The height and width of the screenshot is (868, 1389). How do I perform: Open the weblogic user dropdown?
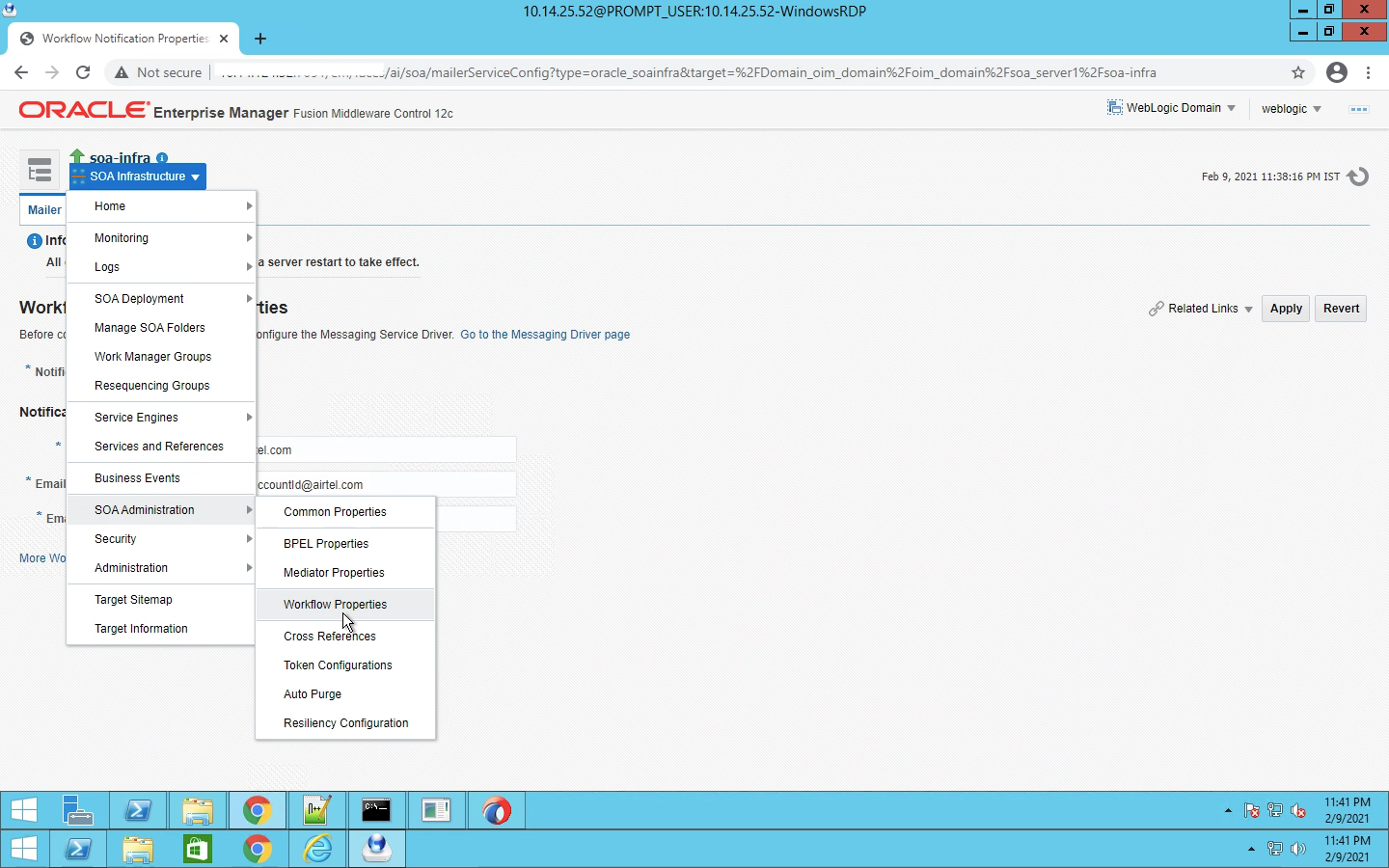click(1290, 109)
